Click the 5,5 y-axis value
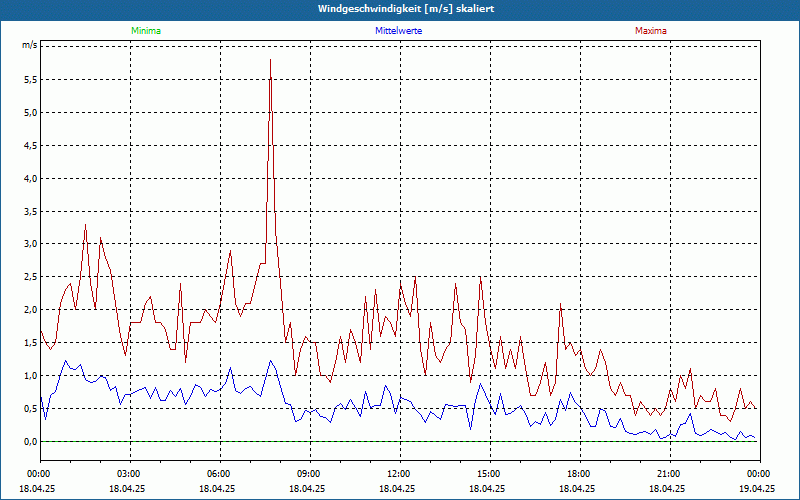The height and width of the screenshot is (500, 800). 31,80
